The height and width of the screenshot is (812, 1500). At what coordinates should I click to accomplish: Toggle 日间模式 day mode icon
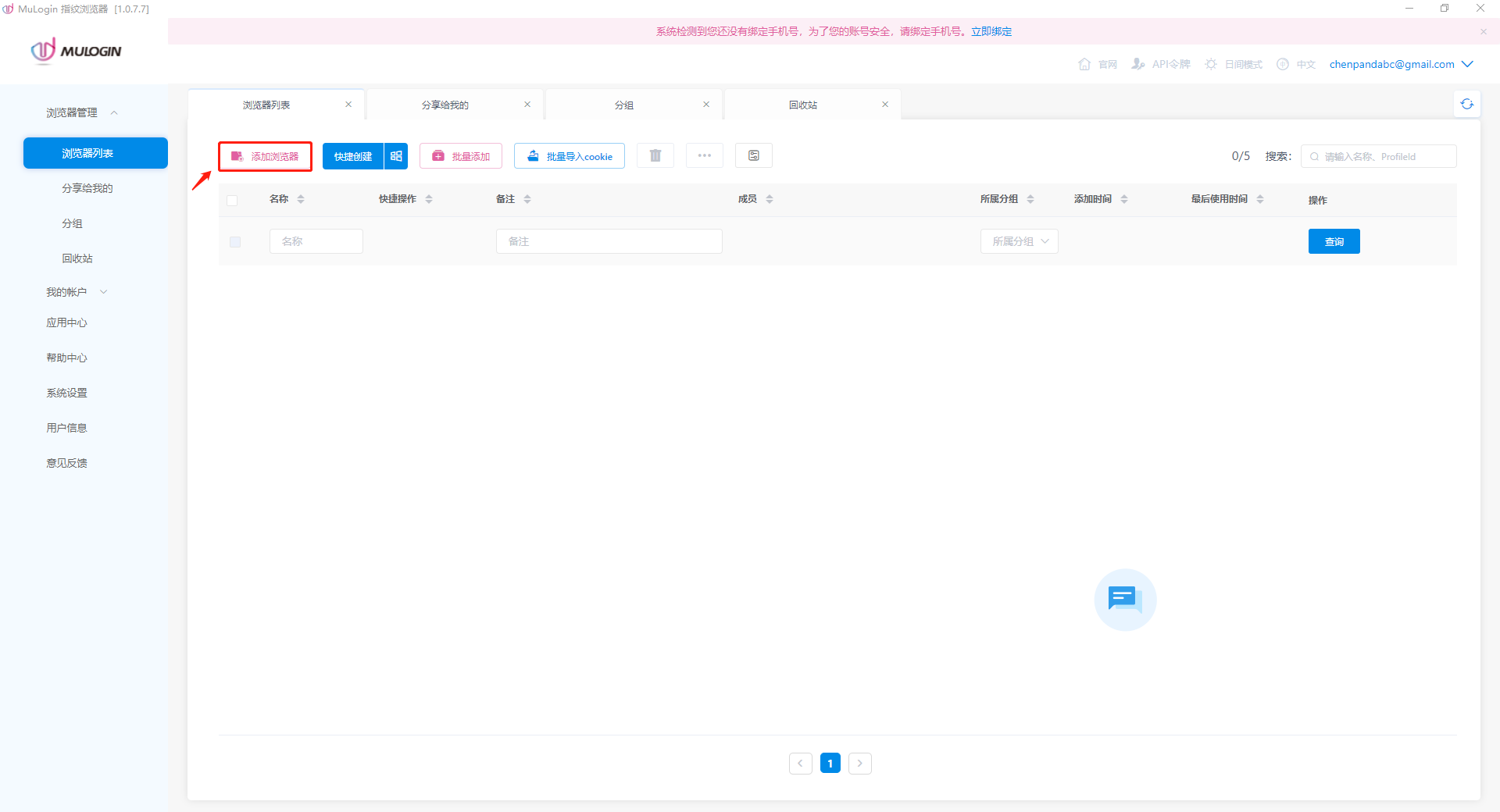point(1211,64)
